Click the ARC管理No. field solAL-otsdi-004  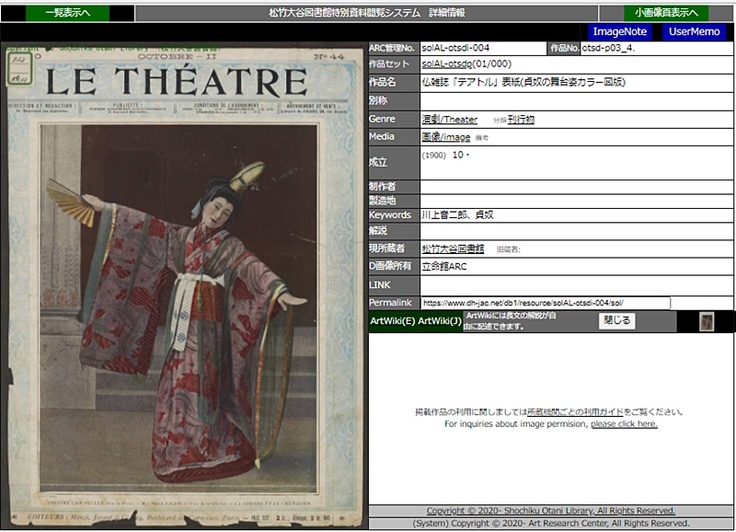(481, 47)
